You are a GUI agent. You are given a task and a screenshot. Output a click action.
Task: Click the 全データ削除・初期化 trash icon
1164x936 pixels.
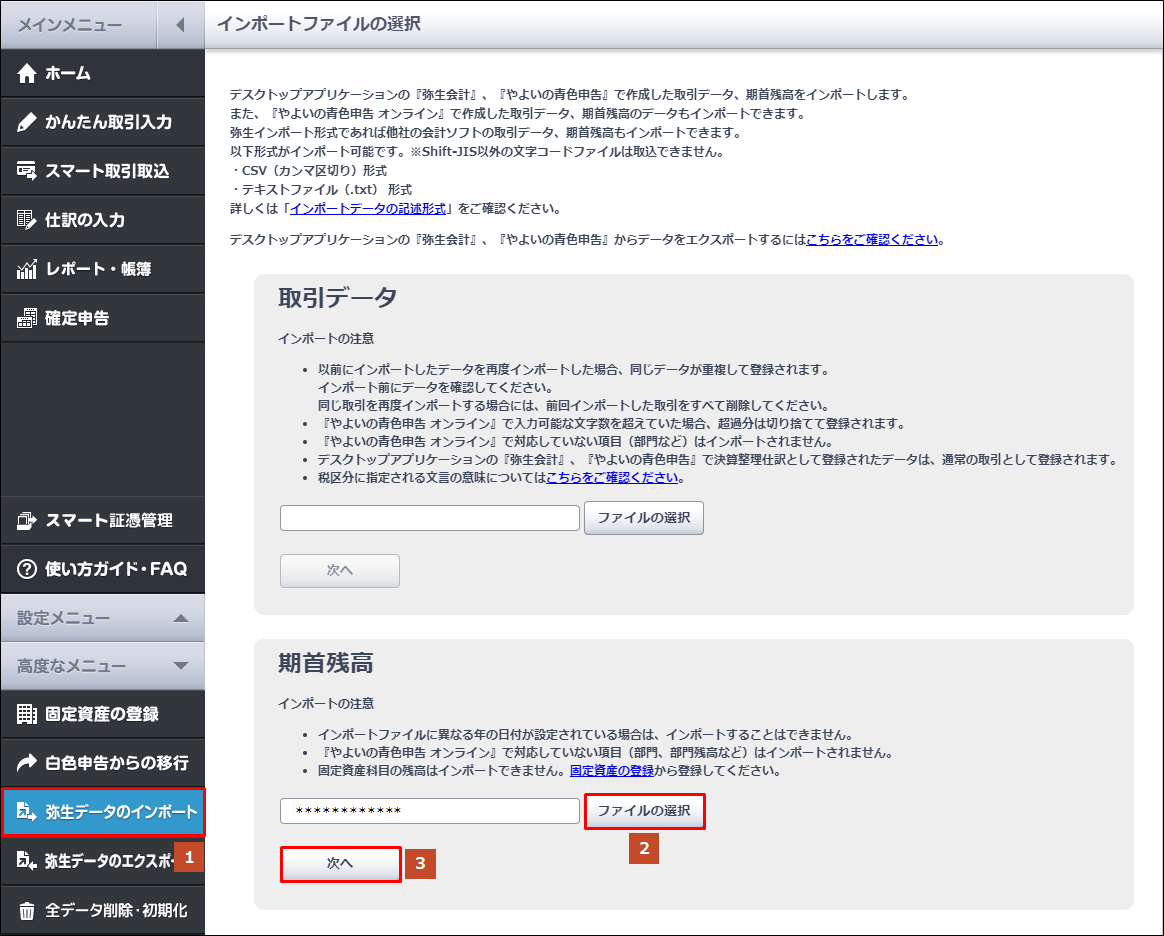tap(27, 911)
